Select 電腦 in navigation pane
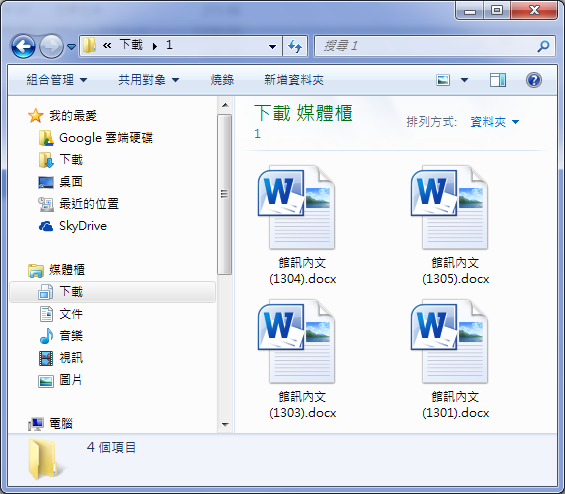Image resolution: width=565 pixels, height=494 pixels. tap(61, 423)
